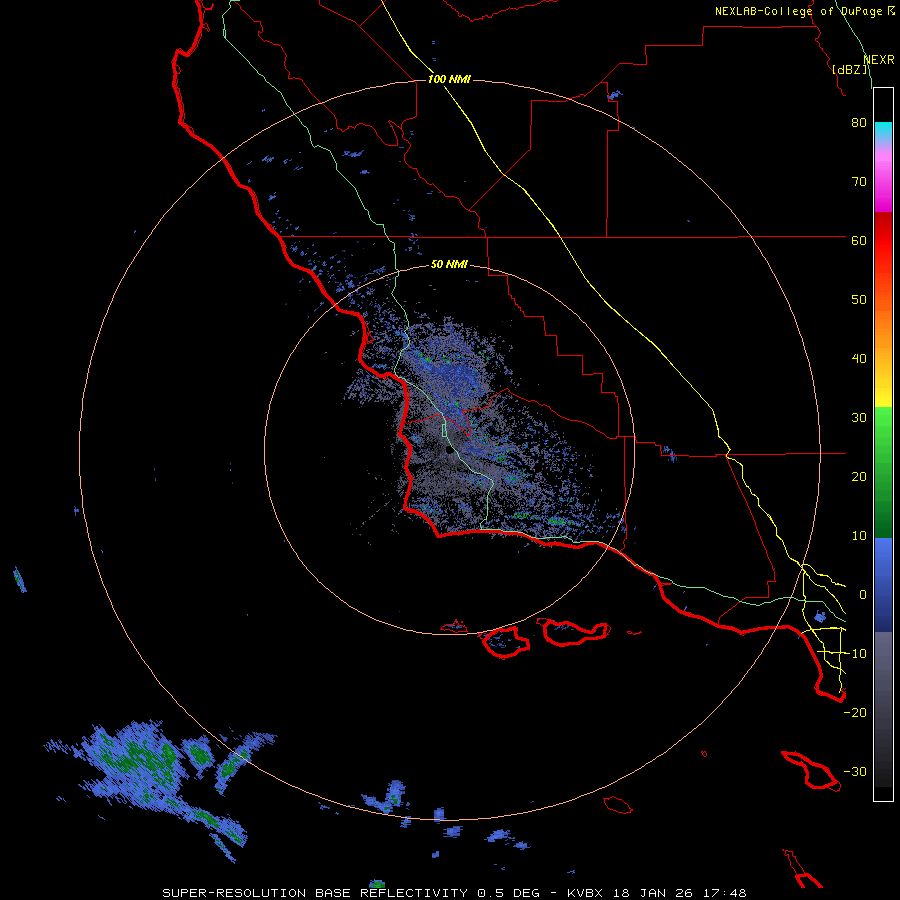Click the 50 NMI range ring label
This screenshot has height=900, width=900.
tap(449, 265)
